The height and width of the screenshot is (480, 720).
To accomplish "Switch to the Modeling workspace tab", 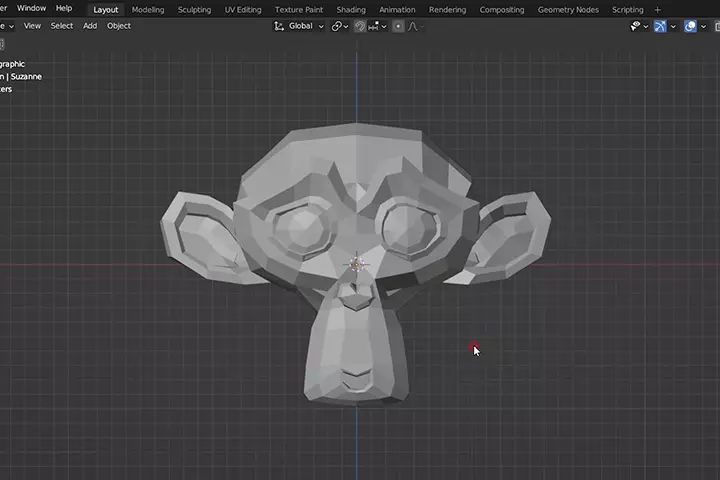I will point(148,10).
